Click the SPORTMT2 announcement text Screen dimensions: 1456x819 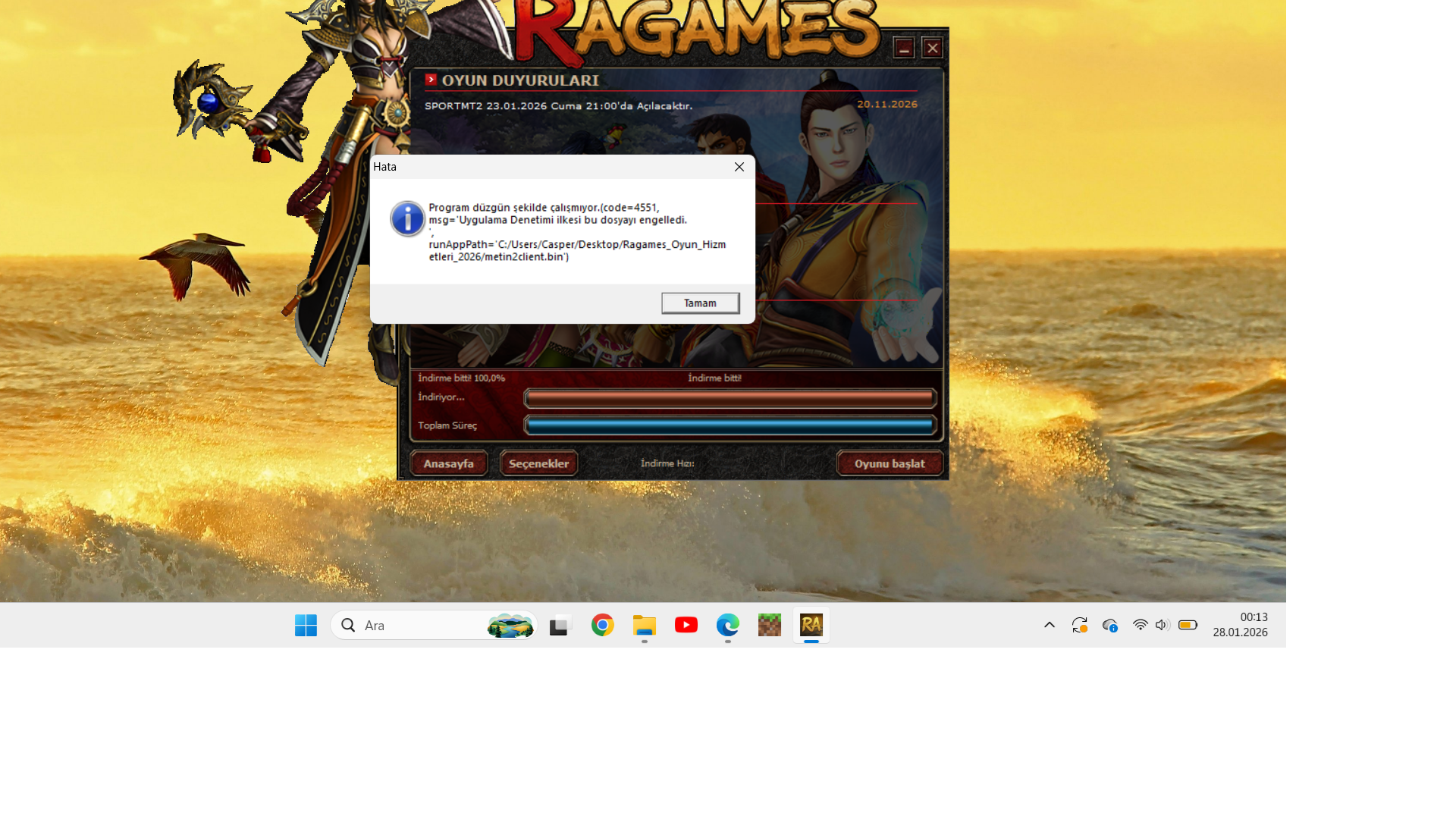click(x=558, y=106)
